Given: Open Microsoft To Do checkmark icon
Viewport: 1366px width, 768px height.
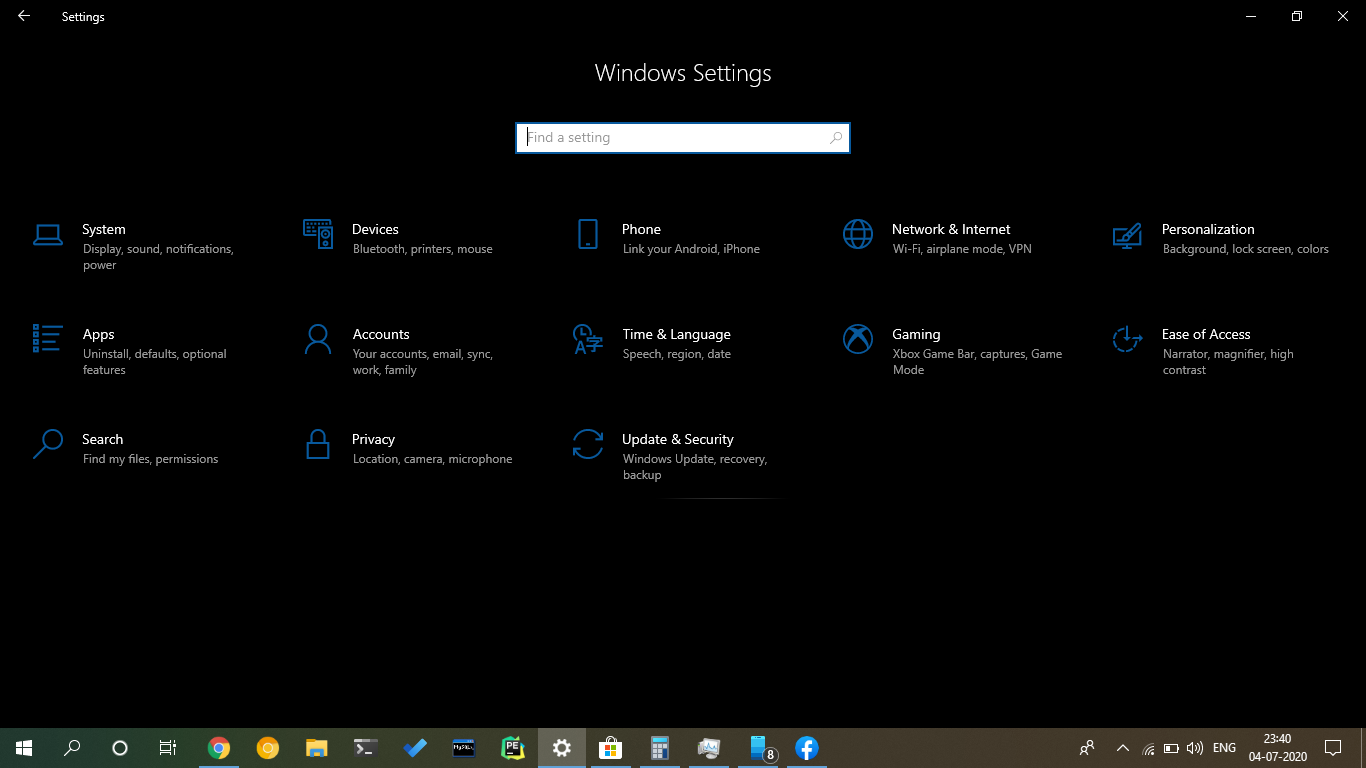Looking at the screenshot, I should (414, 748).
